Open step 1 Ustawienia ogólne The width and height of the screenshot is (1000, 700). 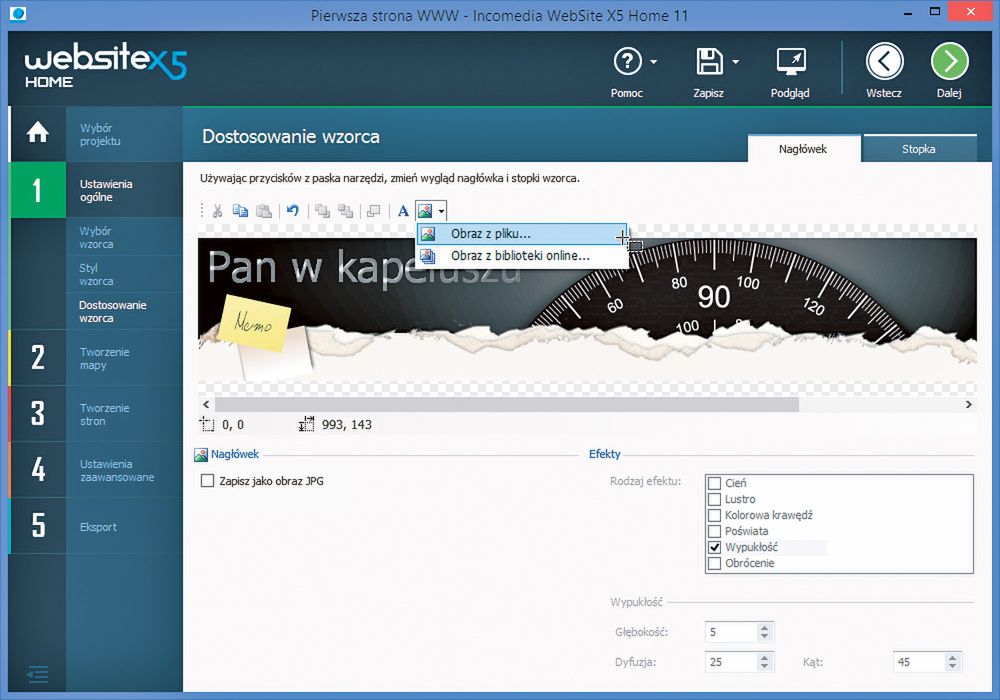(96, 190)
